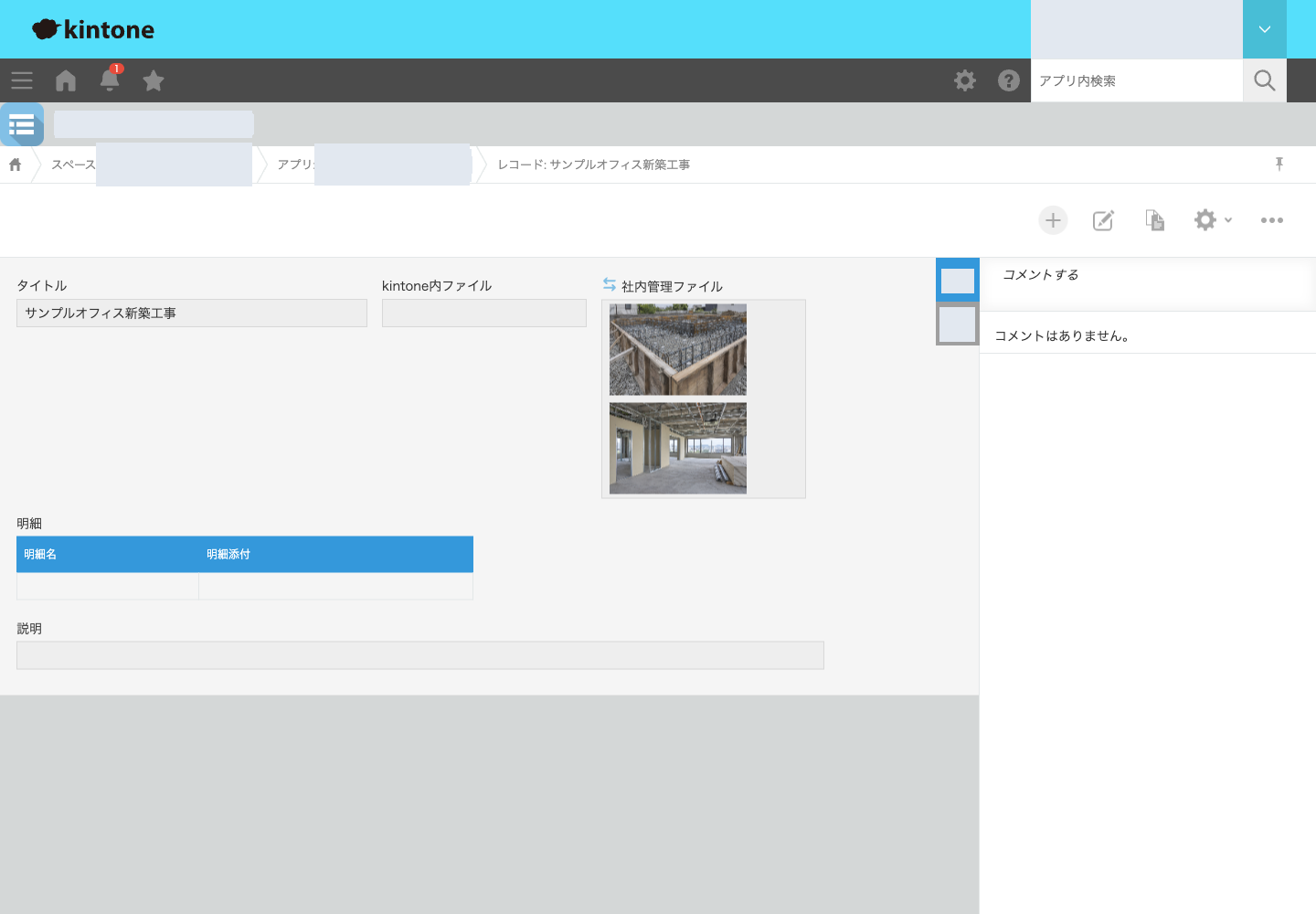Open the help question mark icon
1316x914 pixels.
[1009, 80]
